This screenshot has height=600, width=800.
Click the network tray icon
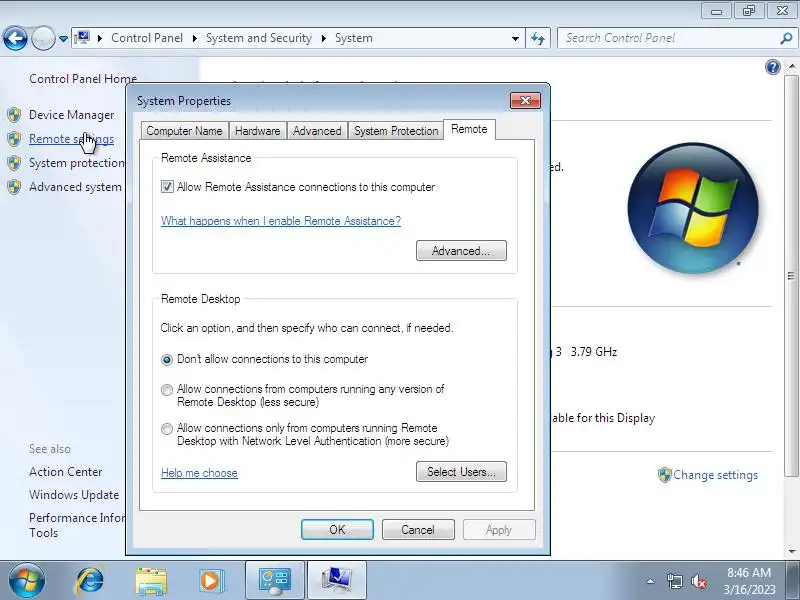[674, 581]
